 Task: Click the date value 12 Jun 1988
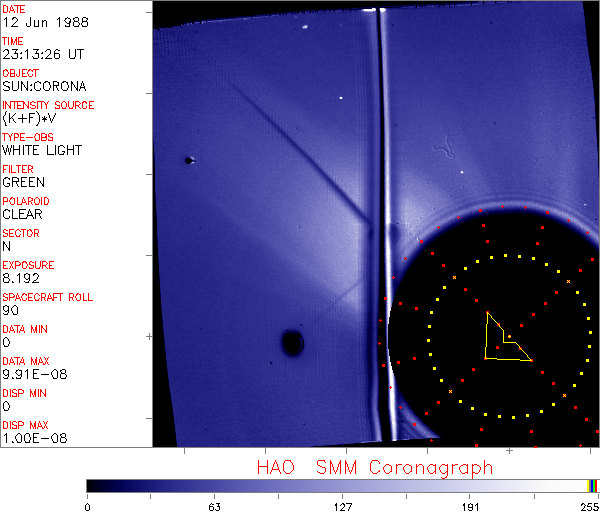tap(39, 23)
